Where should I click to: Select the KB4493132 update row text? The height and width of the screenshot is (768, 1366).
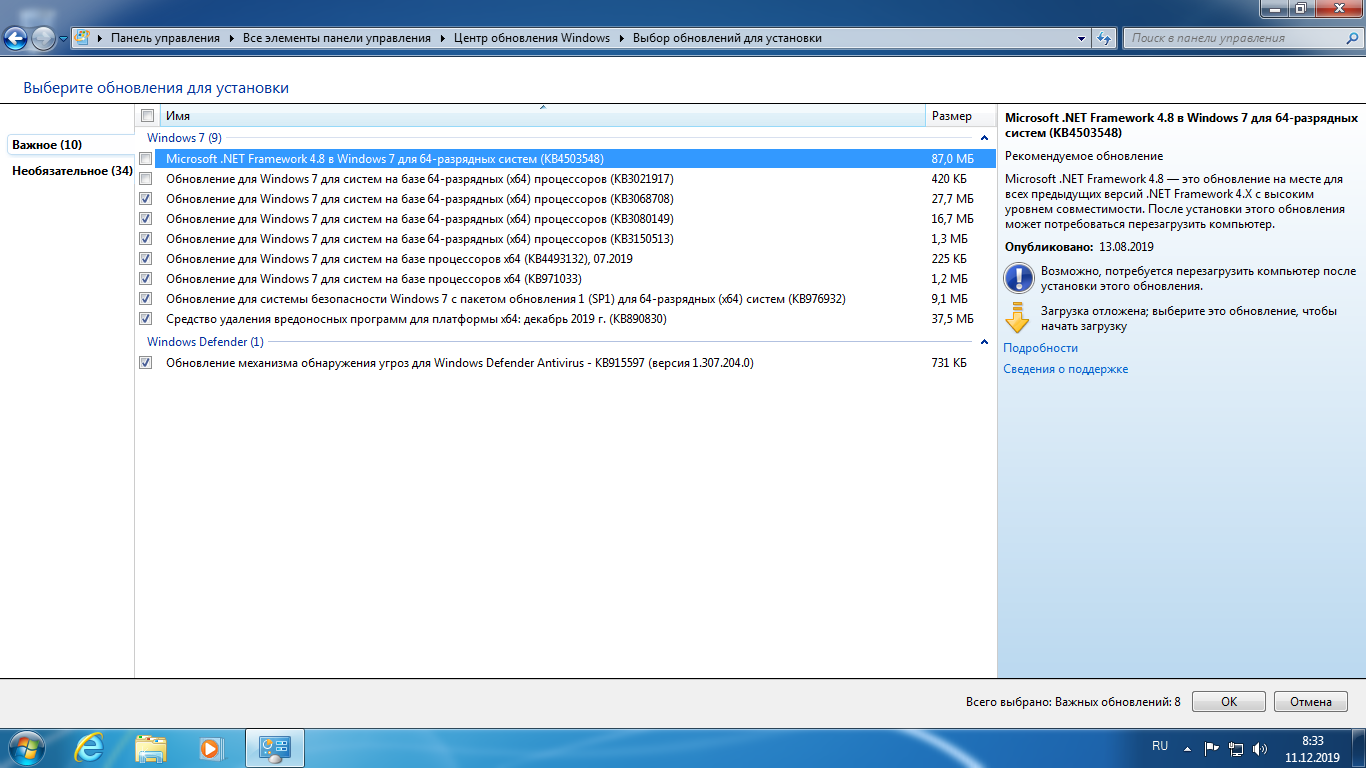coord(399,259)
